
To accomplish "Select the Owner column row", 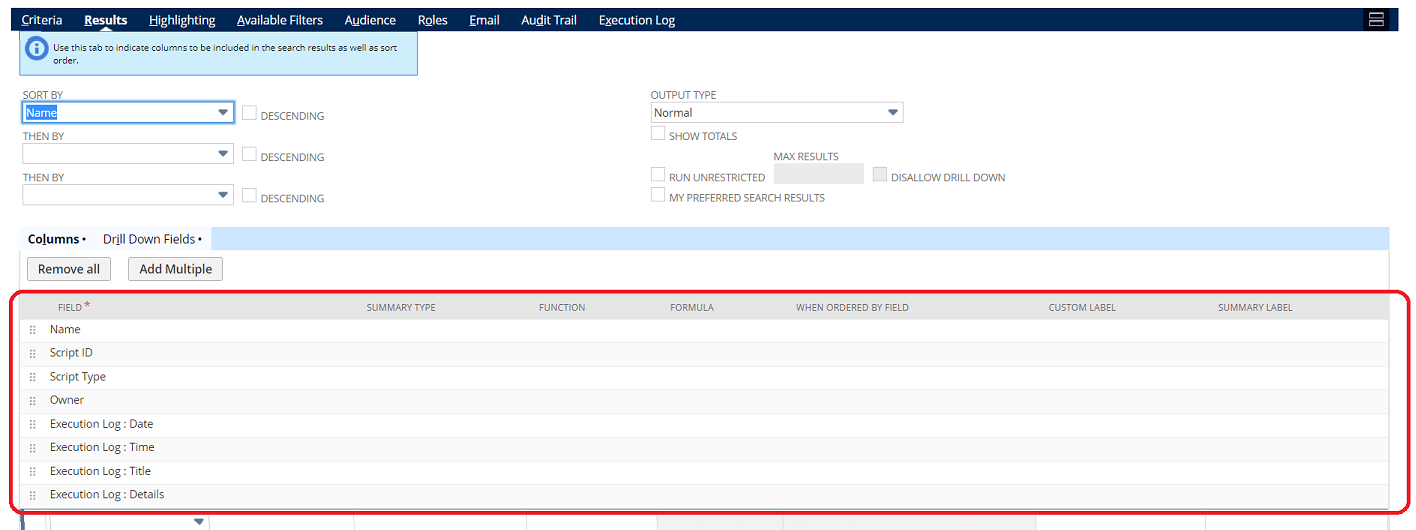I will (x=703, y=400).
